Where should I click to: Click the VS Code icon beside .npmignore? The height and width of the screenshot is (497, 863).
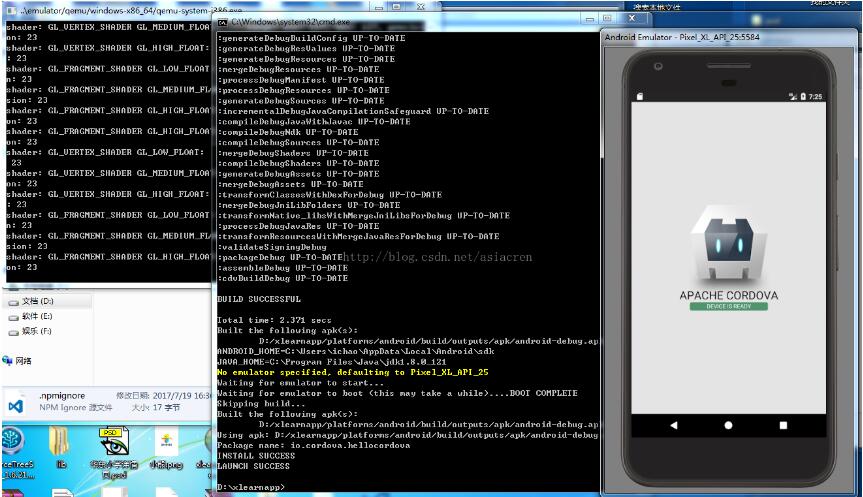point(15,406)
